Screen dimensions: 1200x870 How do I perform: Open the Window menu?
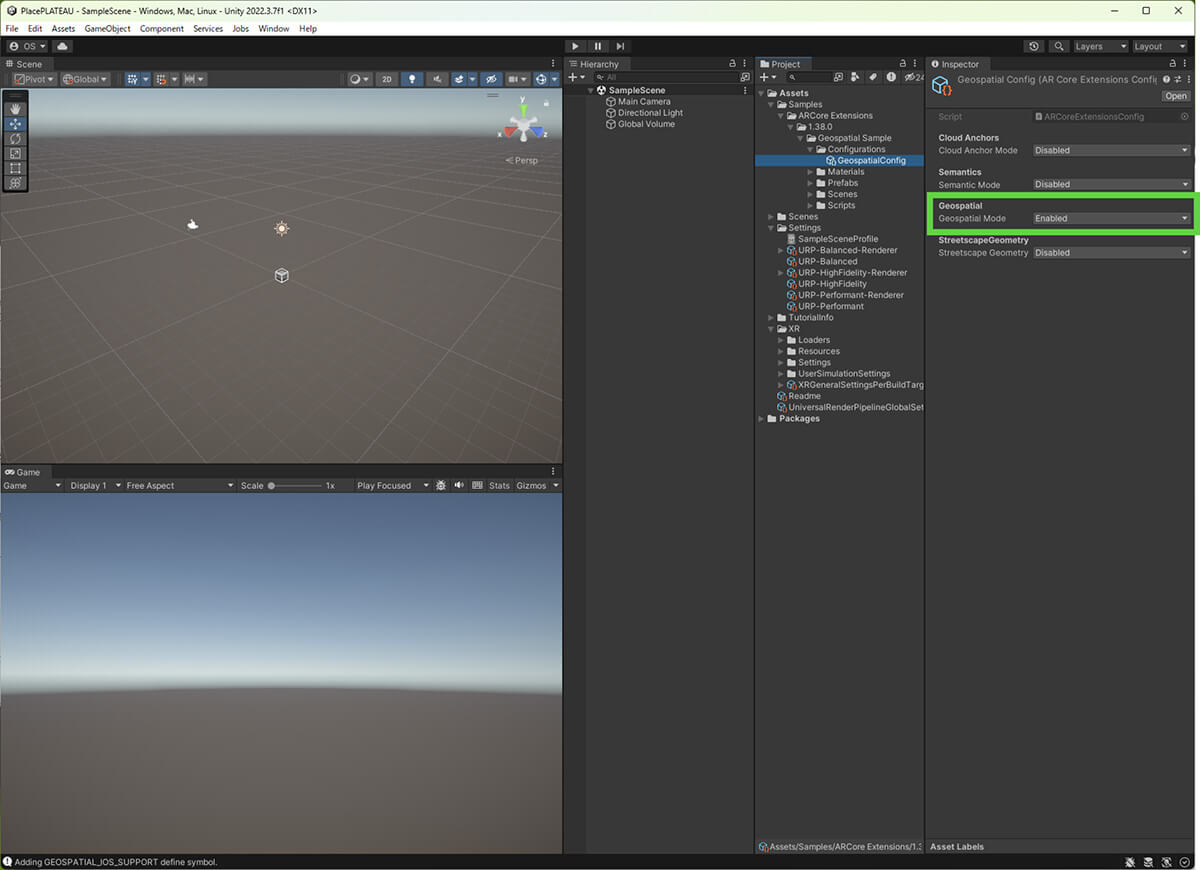(273, 28)
